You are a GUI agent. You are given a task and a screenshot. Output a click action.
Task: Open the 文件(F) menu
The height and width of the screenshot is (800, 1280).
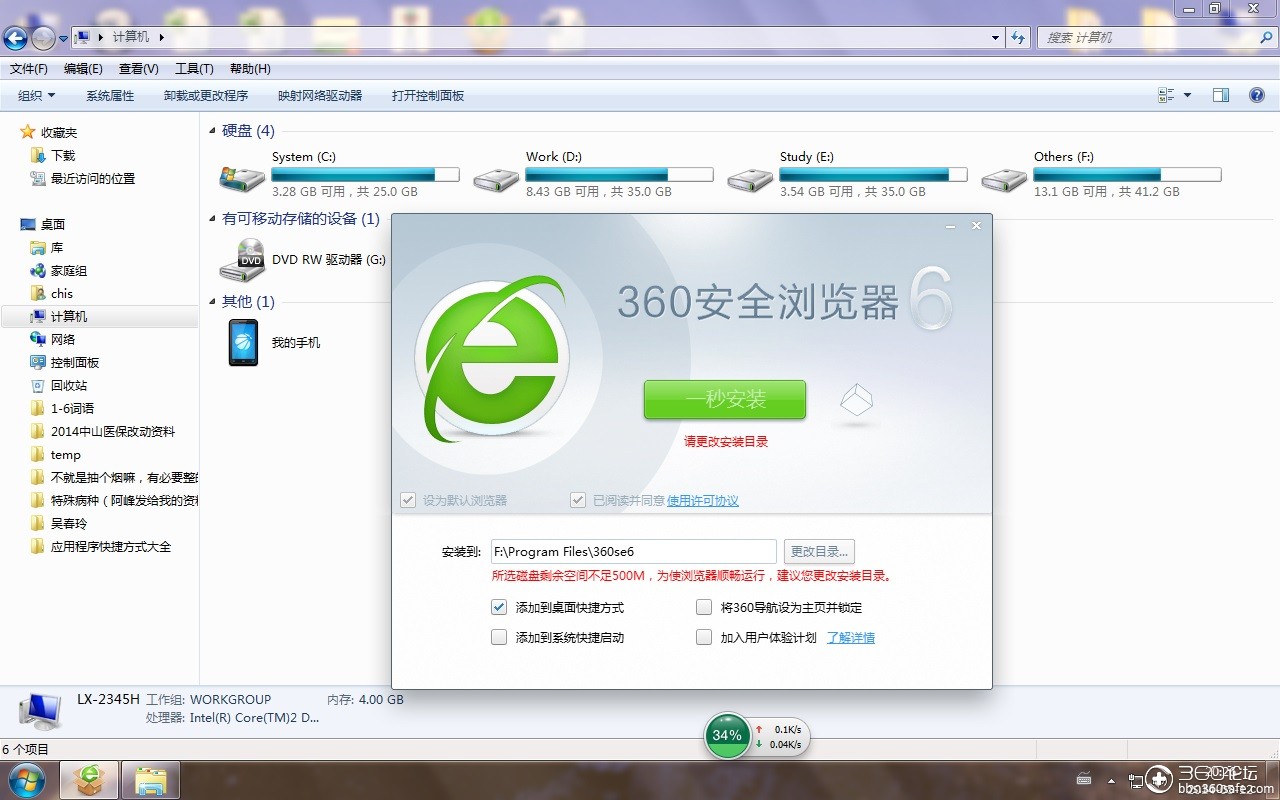coord(29,69)
